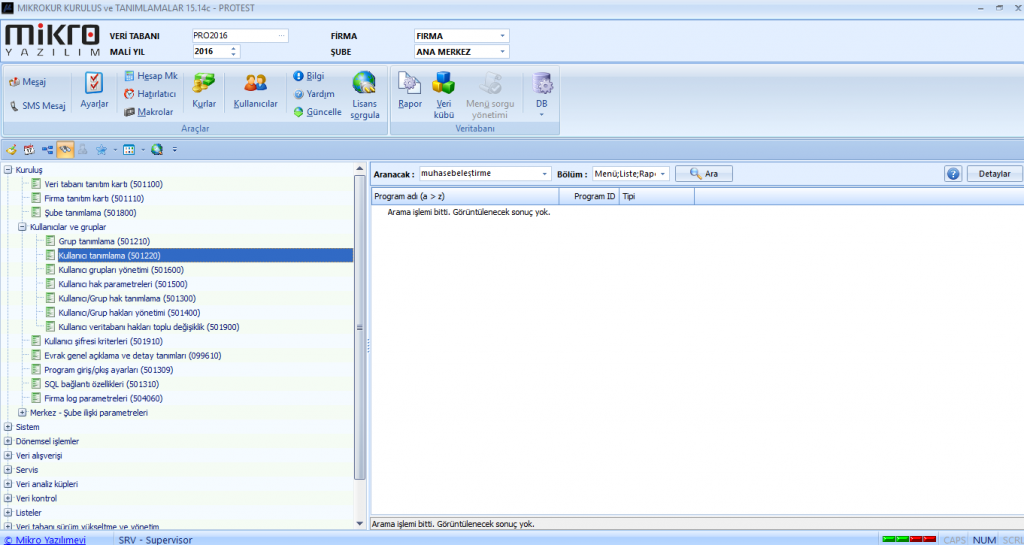This screenshot has height=545, width=1024.
Task: Click the Ara search button
Action: coord(704,174)
